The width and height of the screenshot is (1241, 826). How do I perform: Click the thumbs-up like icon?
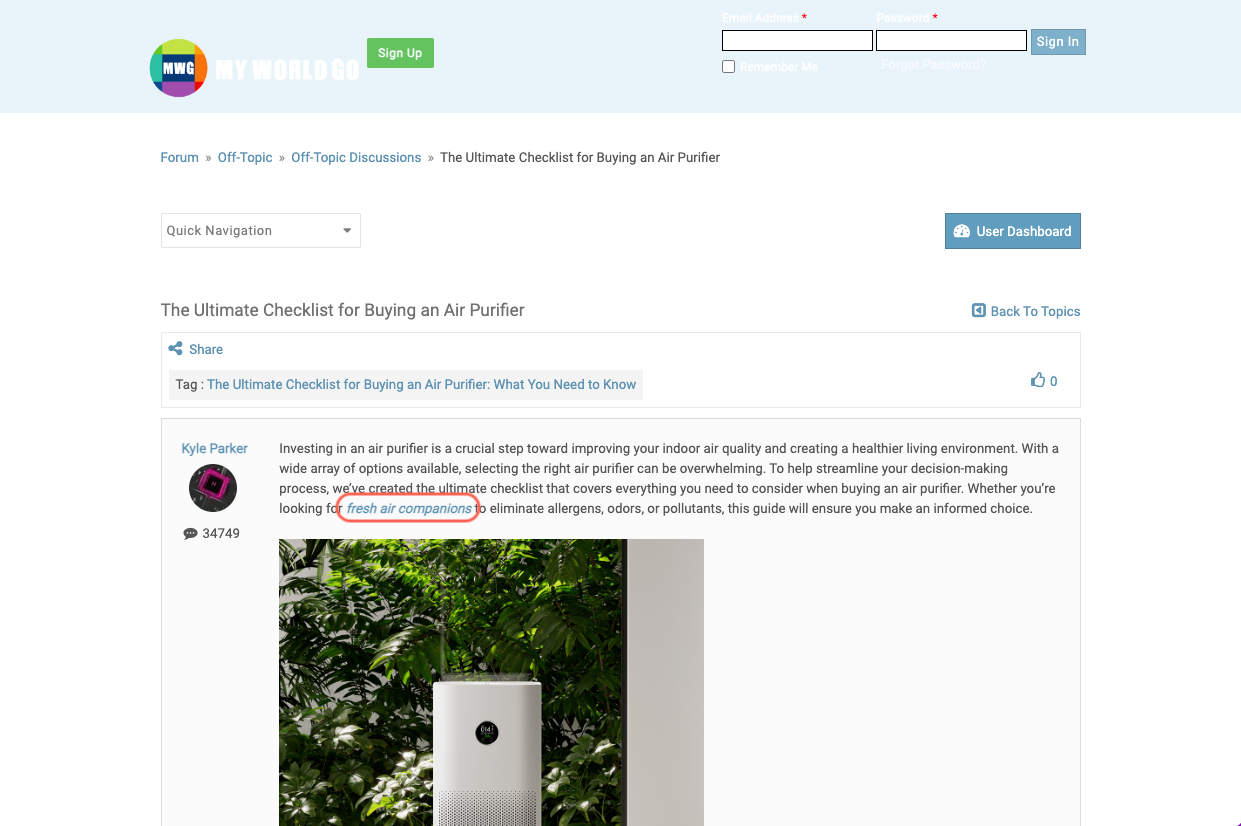(x=1038, y=380)
